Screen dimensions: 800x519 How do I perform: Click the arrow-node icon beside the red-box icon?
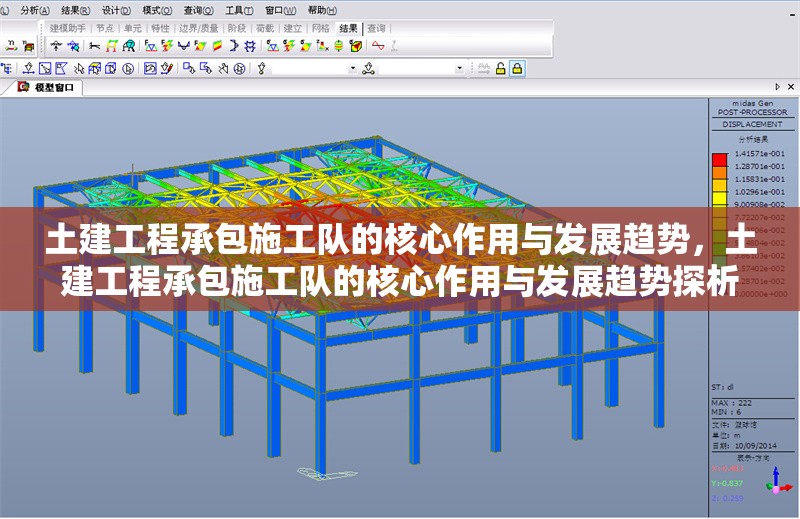point(11,46)
